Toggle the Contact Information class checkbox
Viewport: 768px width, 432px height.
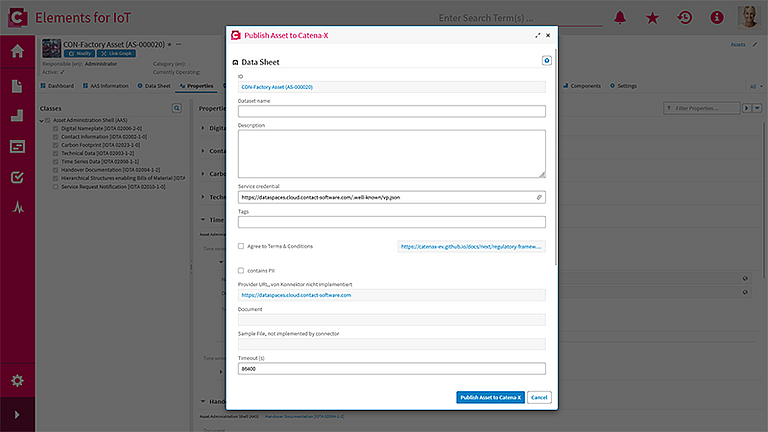(x=55, y=137)
